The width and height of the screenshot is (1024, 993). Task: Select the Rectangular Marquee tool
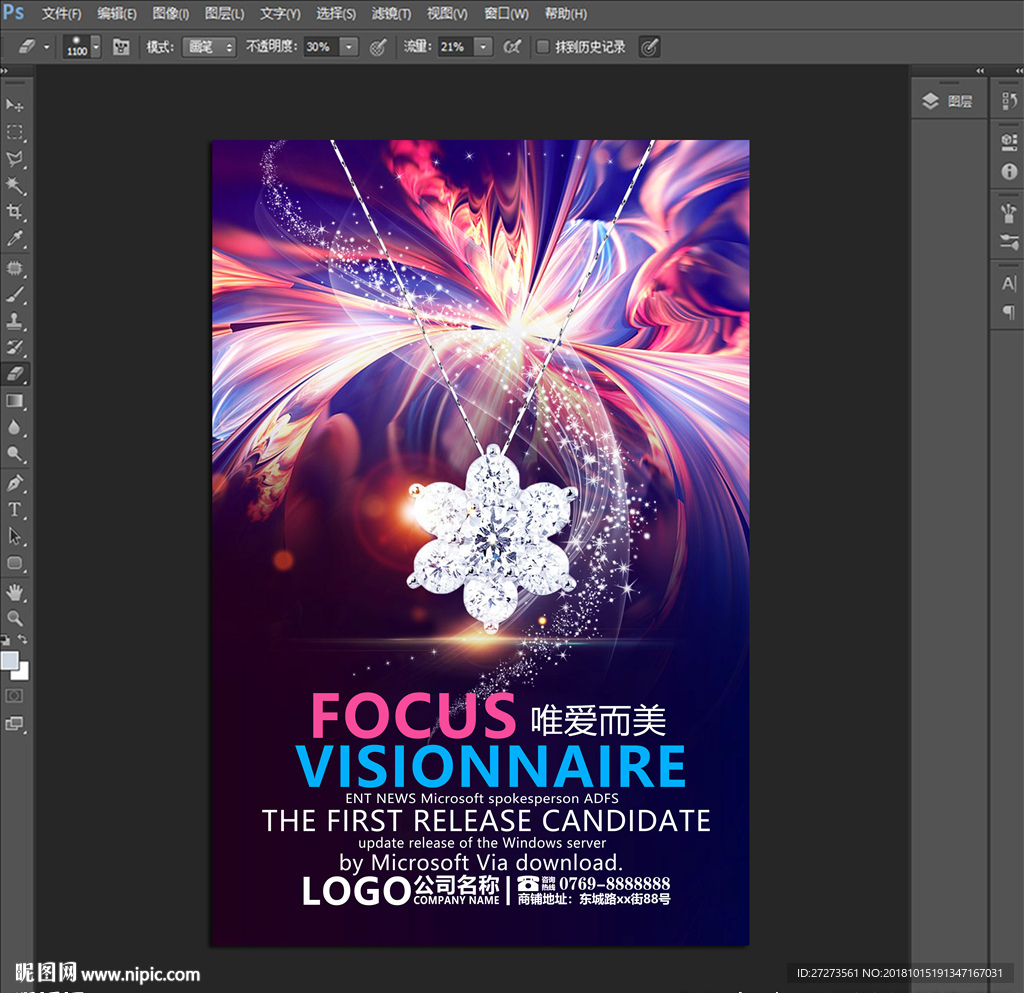[14, 132]
